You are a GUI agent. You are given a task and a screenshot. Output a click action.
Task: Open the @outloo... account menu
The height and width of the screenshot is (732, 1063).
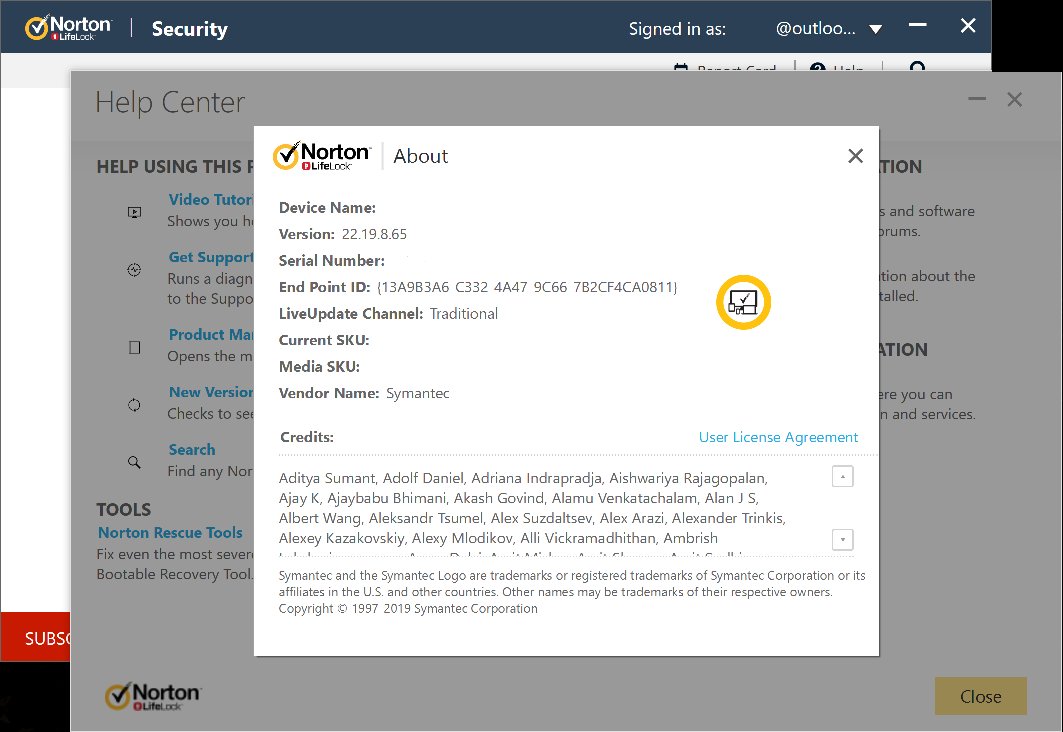pyautogui.click(x=816, y=28)
